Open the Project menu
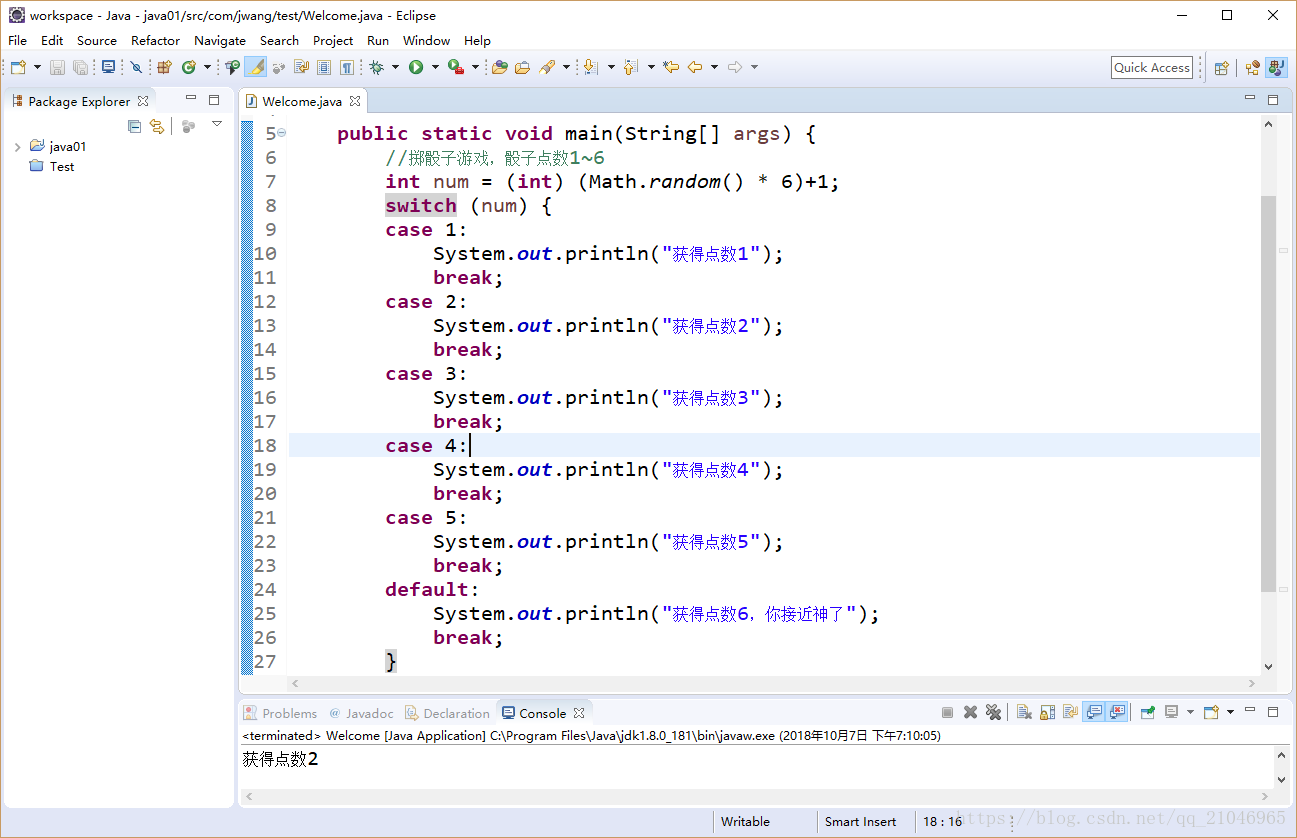 point(333,40)
